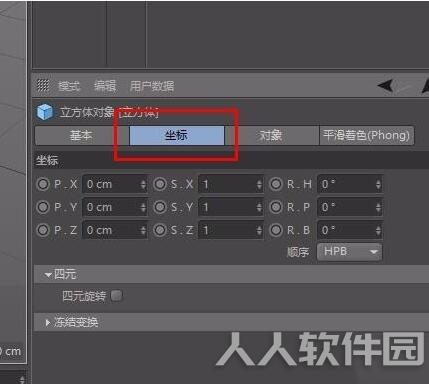
Task: Enable the 四元旋转 checkbox
Action: click(x=117, y=295)
